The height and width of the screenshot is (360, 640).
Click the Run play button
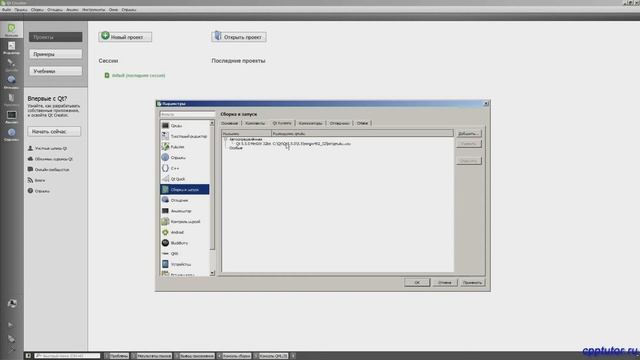(x=11, y=325)
